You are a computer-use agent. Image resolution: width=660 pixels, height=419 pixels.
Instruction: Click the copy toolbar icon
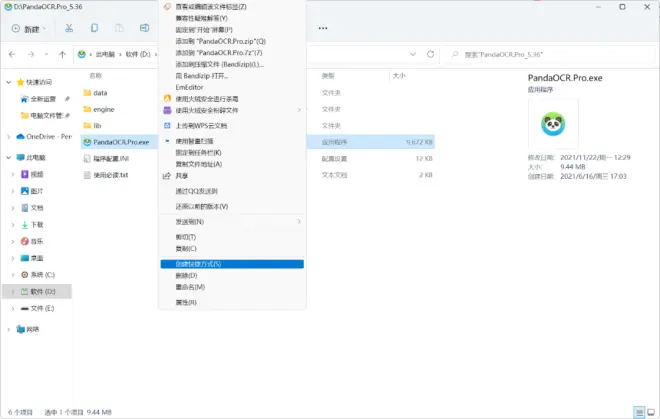click(x=94, y=28)
